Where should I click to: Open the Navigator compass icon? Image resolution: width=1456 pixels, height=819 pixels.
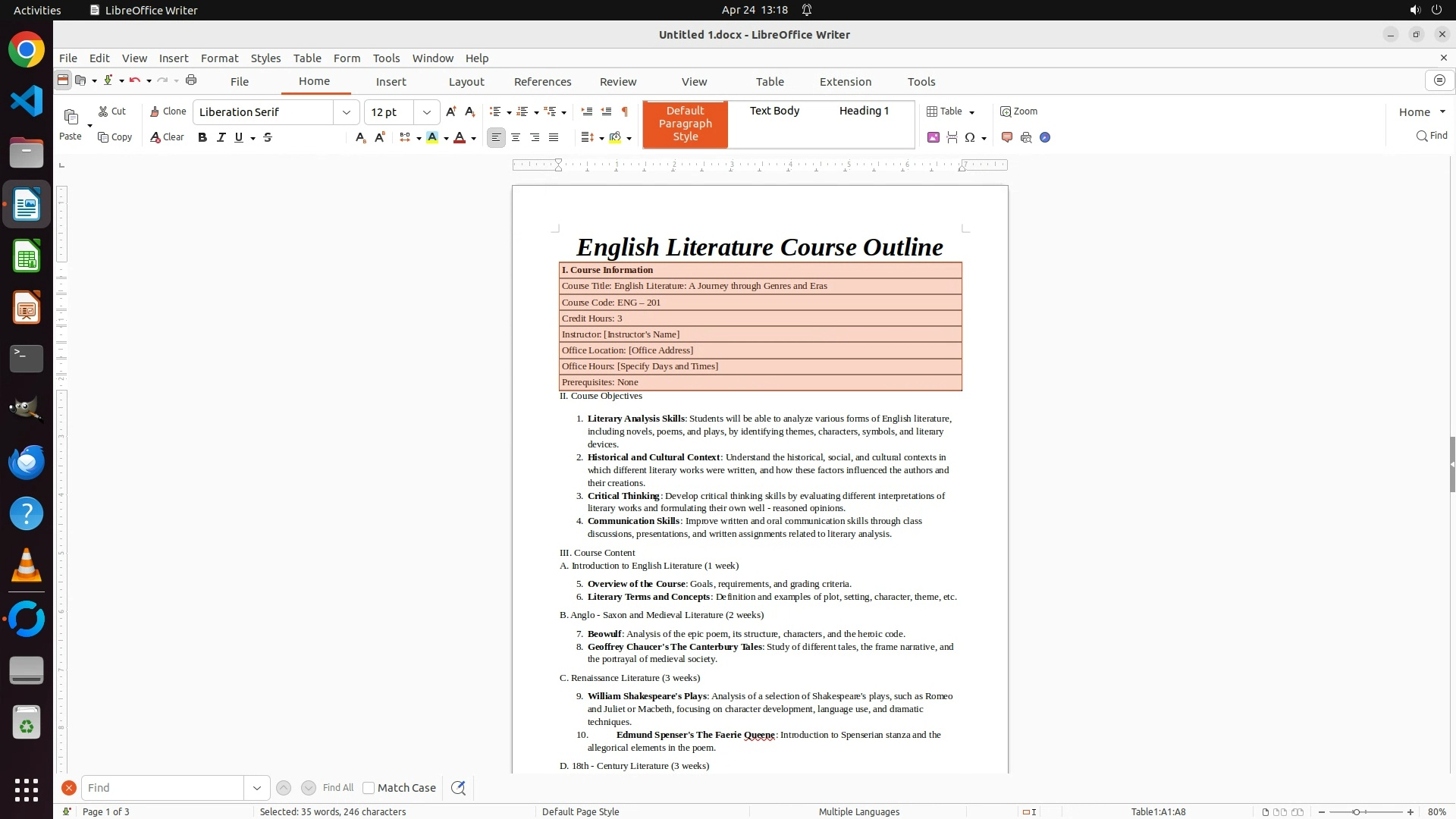tap(1045, 137)
